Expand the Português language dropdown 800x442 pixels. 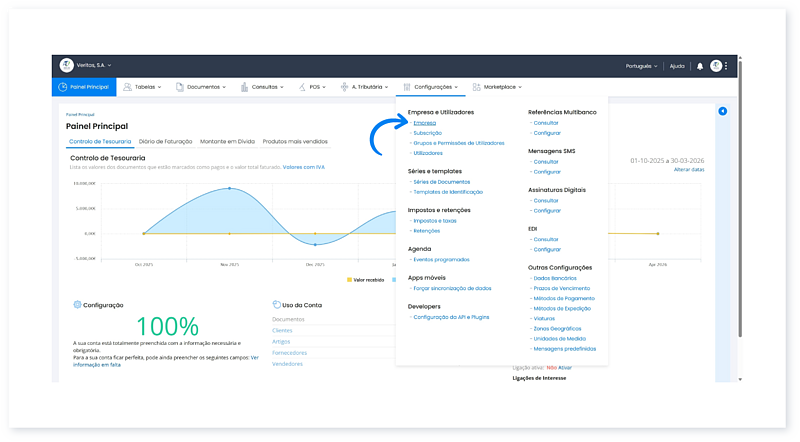(641, 66)
